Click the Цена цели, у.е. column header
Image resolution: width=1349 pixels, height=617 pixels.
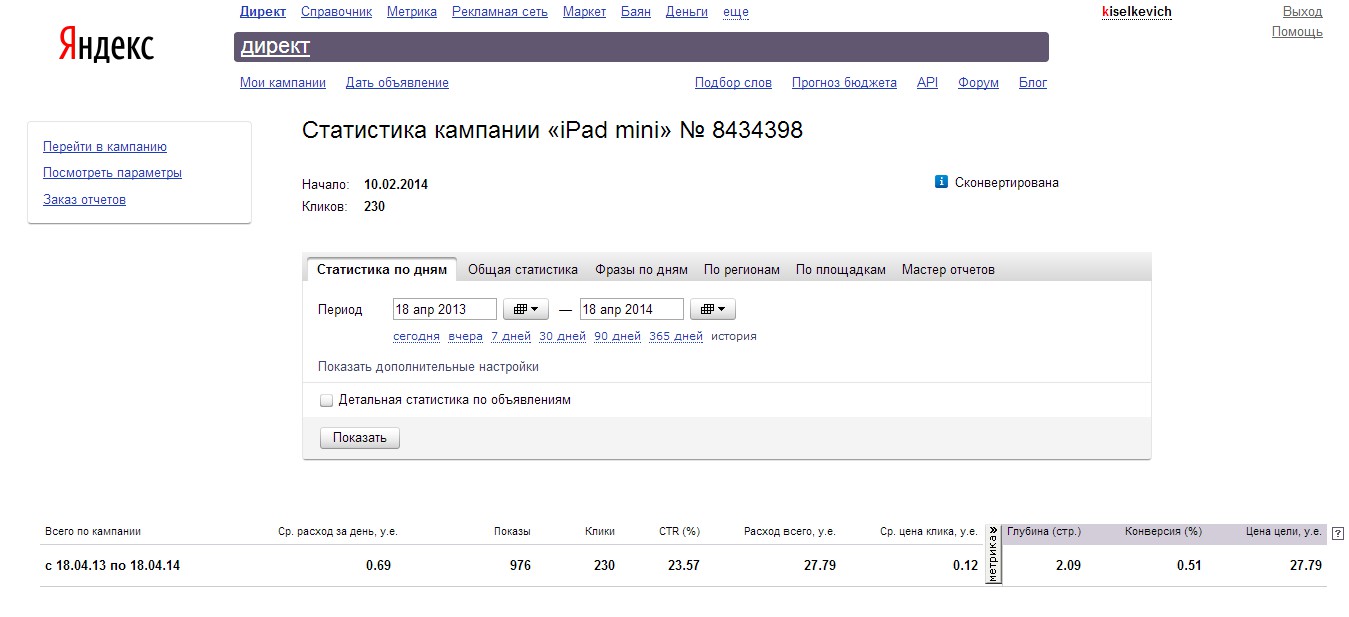point(1284,532)
